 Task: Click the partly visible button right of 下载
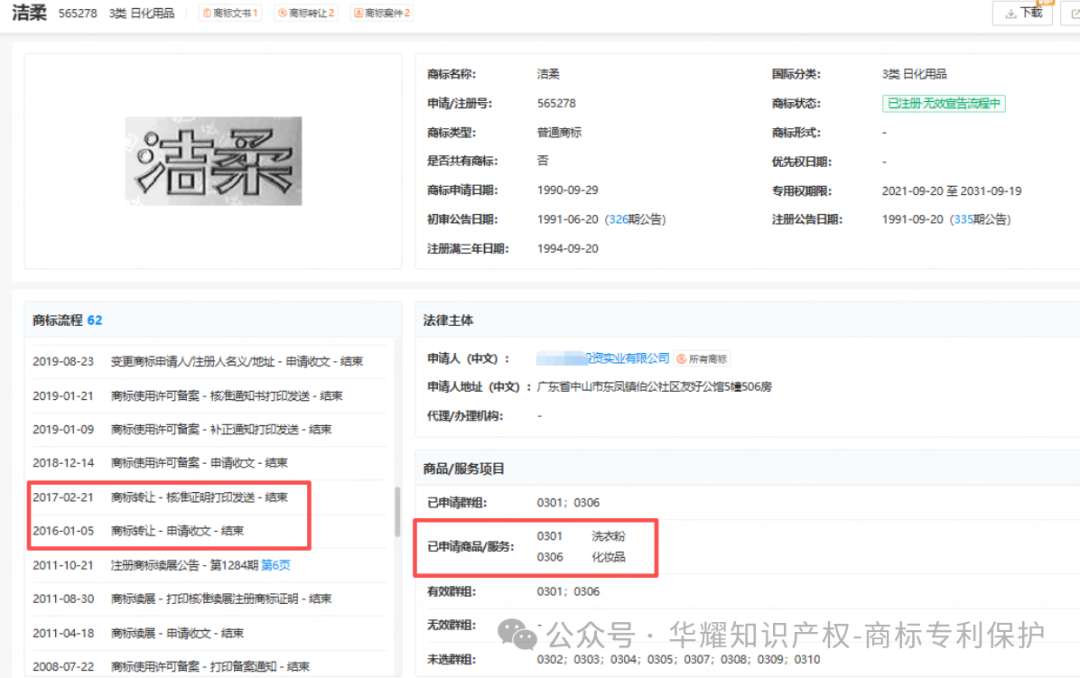click(1072, 13)
